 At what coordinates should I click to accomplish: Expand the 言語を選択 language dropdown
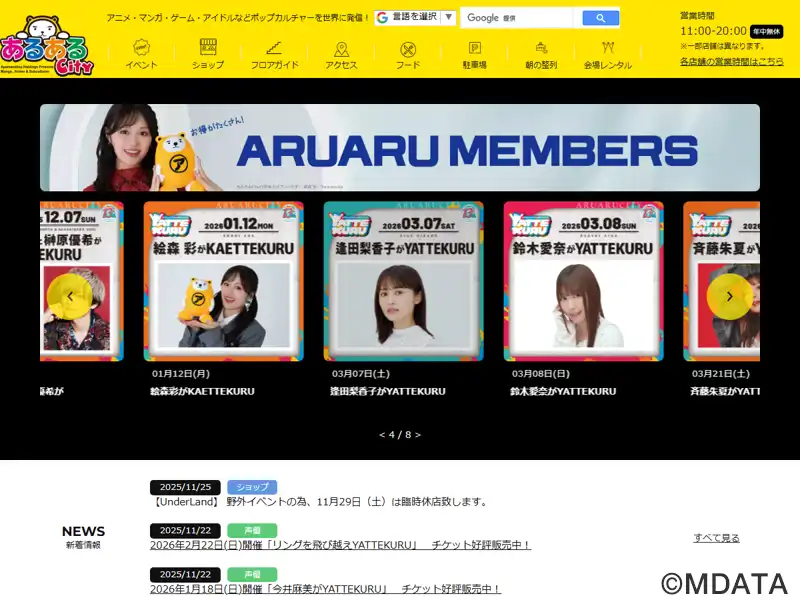coord(415,18)
